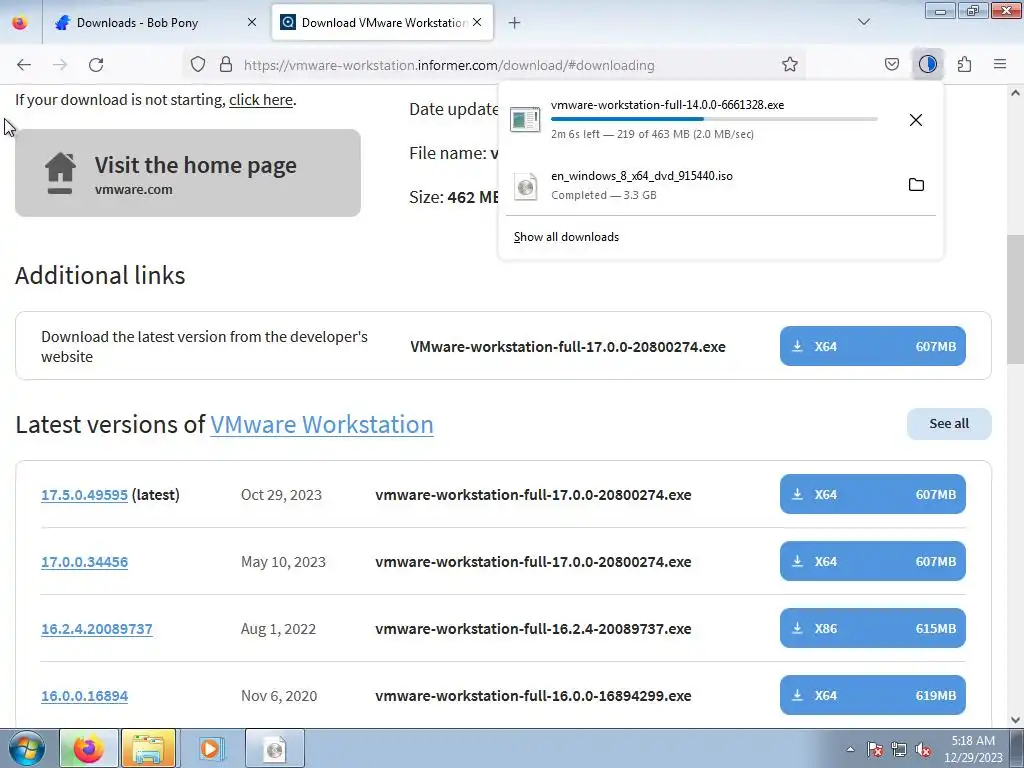Click the vmware download progress bar
This screenshot has width=1024, height=768.
pyautogui.click(x=714, y=119)
